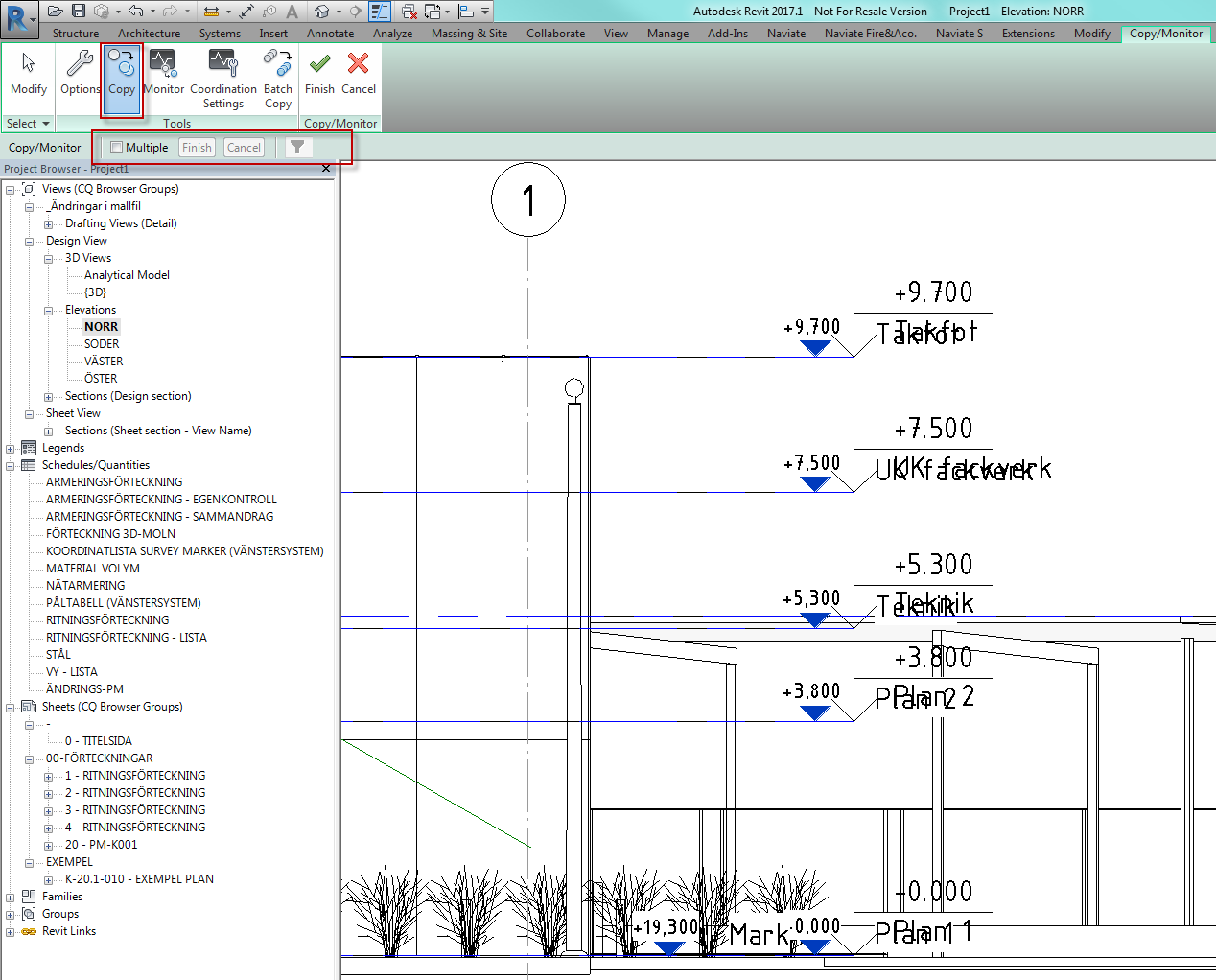Close the Project Browser panel
The height and width of the screenshot is (980, 1216).
[x=326, y=169]
